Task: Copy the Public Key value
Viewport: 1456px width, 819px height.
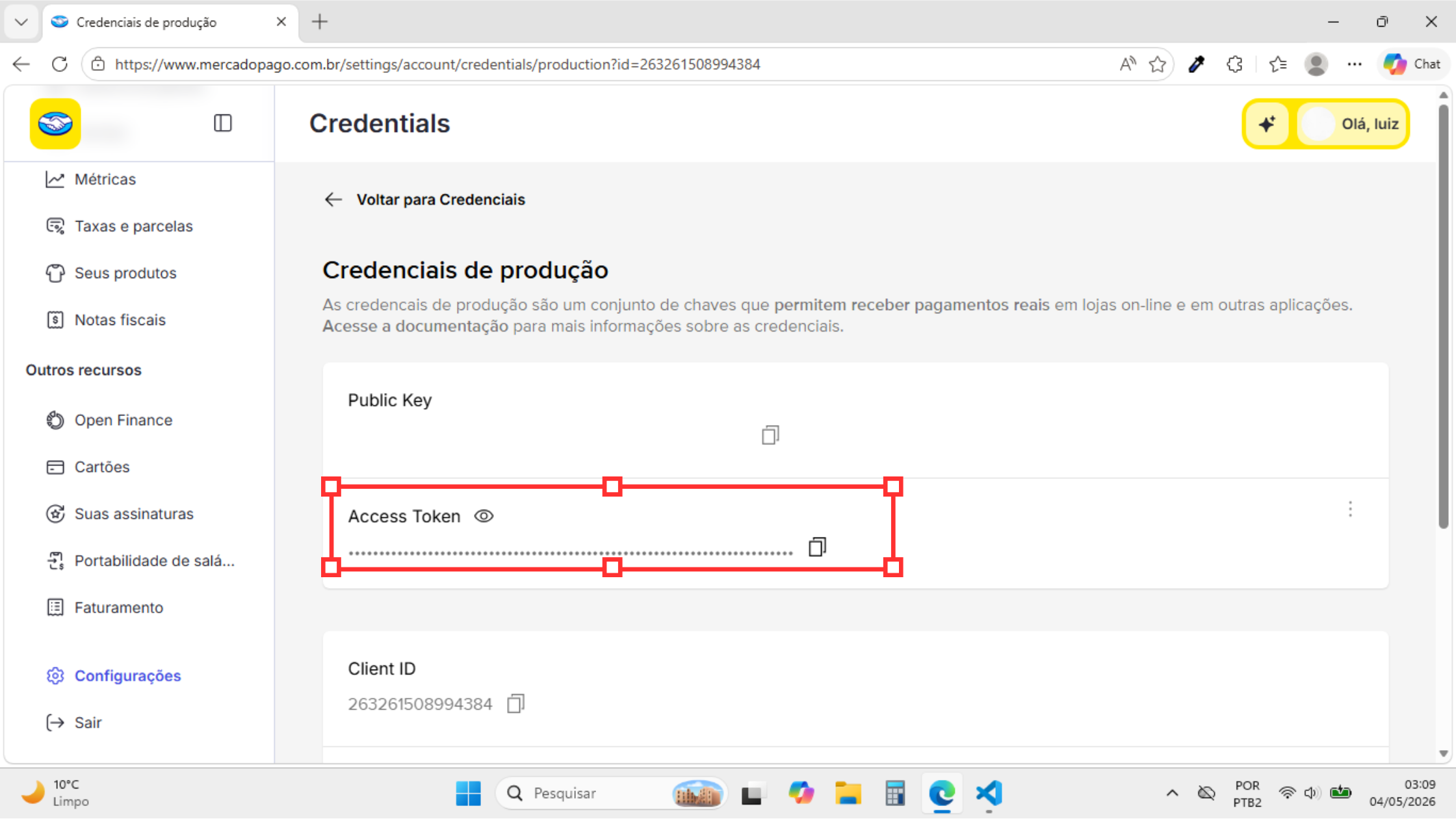Action: click(770, 435)
